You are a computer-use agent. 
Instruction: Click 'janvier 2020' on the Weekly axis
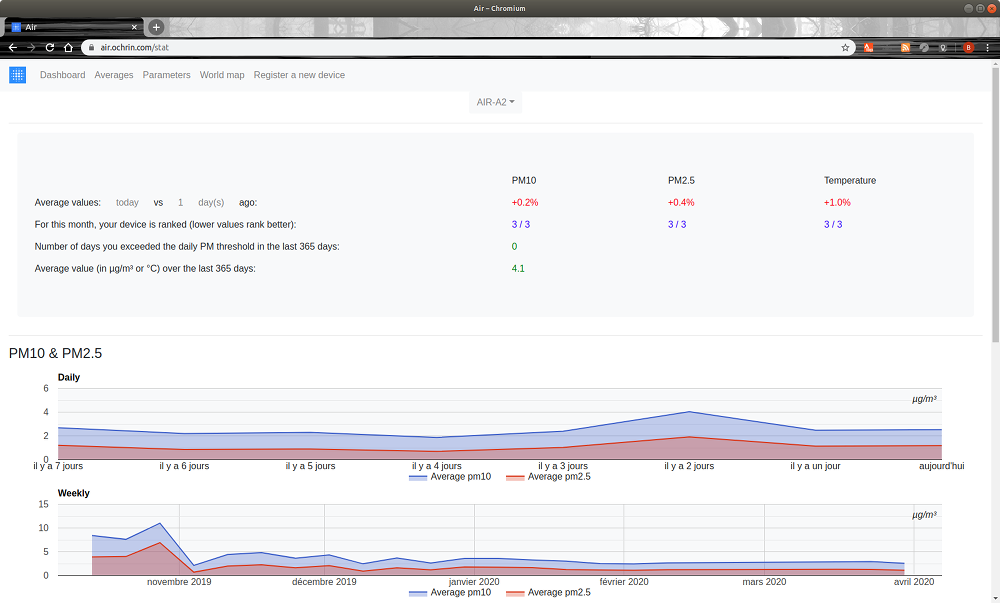pyautogui.click(x=474, y=582)
